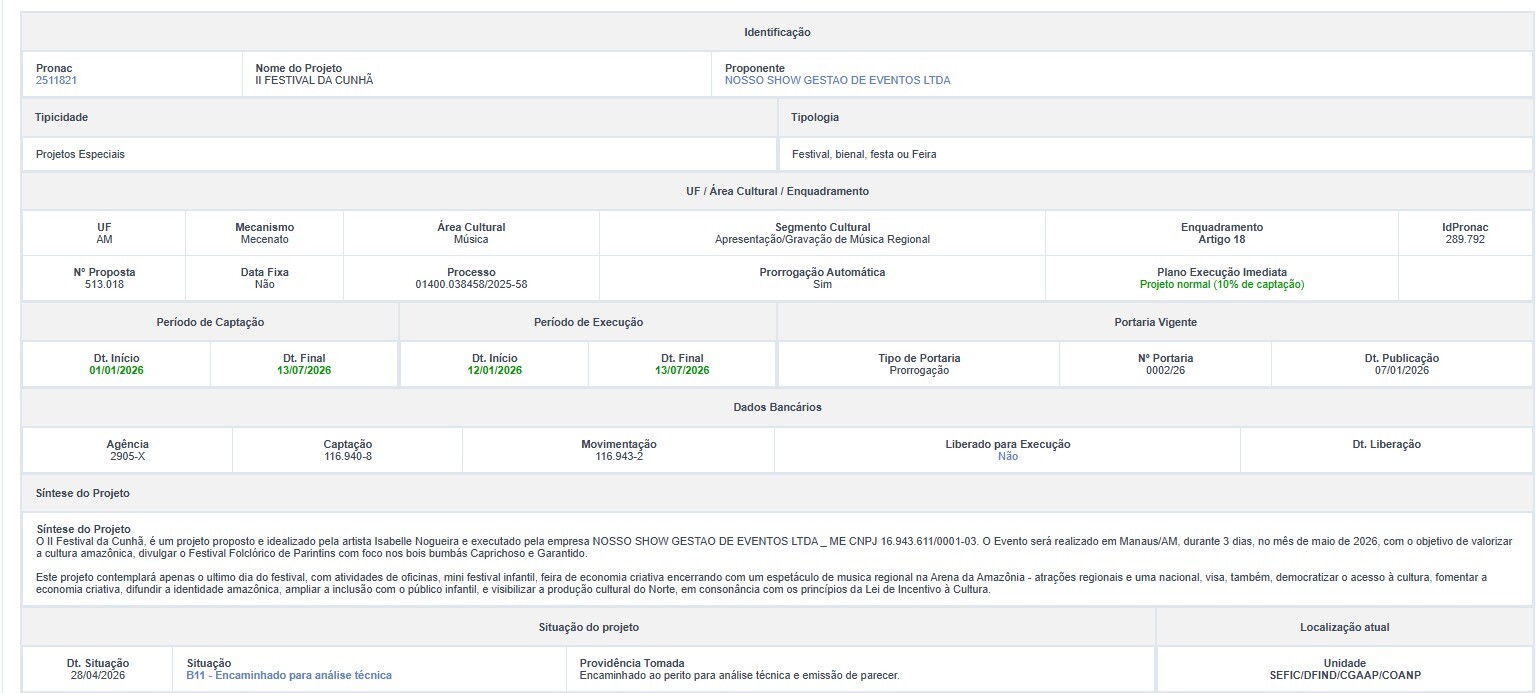Click the Movimentação account number 116.943-2
The image size is (1536, 693).
tap(618, 456)
